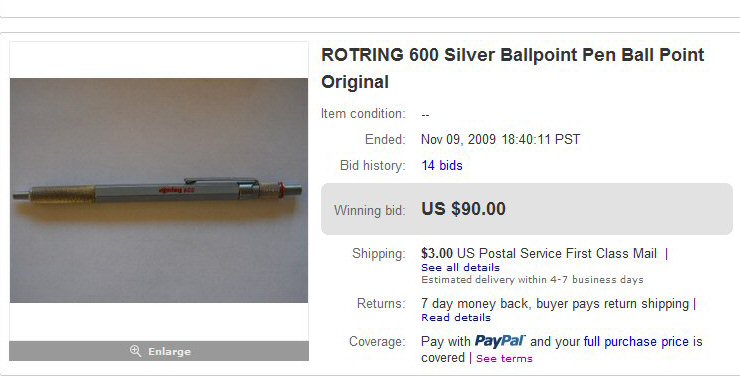The image size is (740, 379).
Task: Open the See terms coverage link
Action: click(504, 358)
